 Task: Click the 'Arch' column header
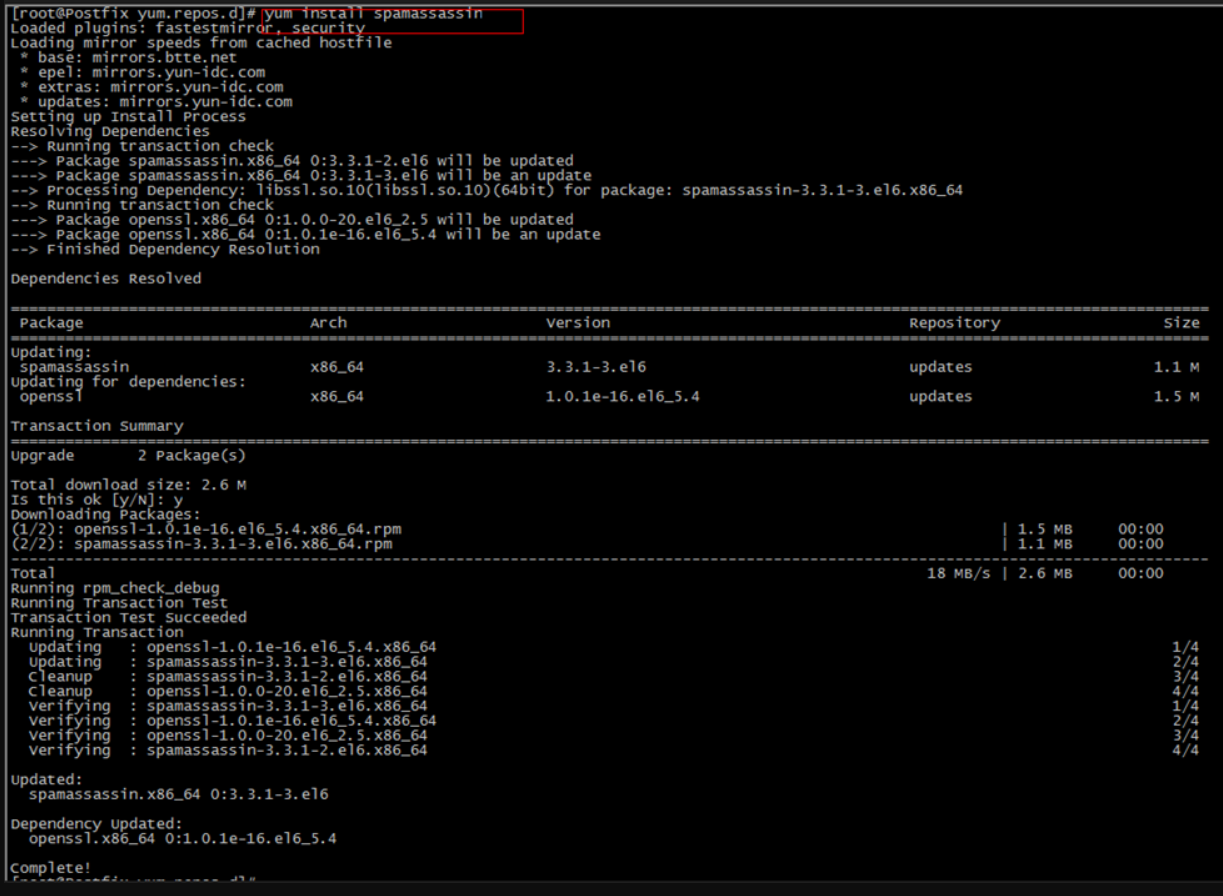[x=329, y=323]
